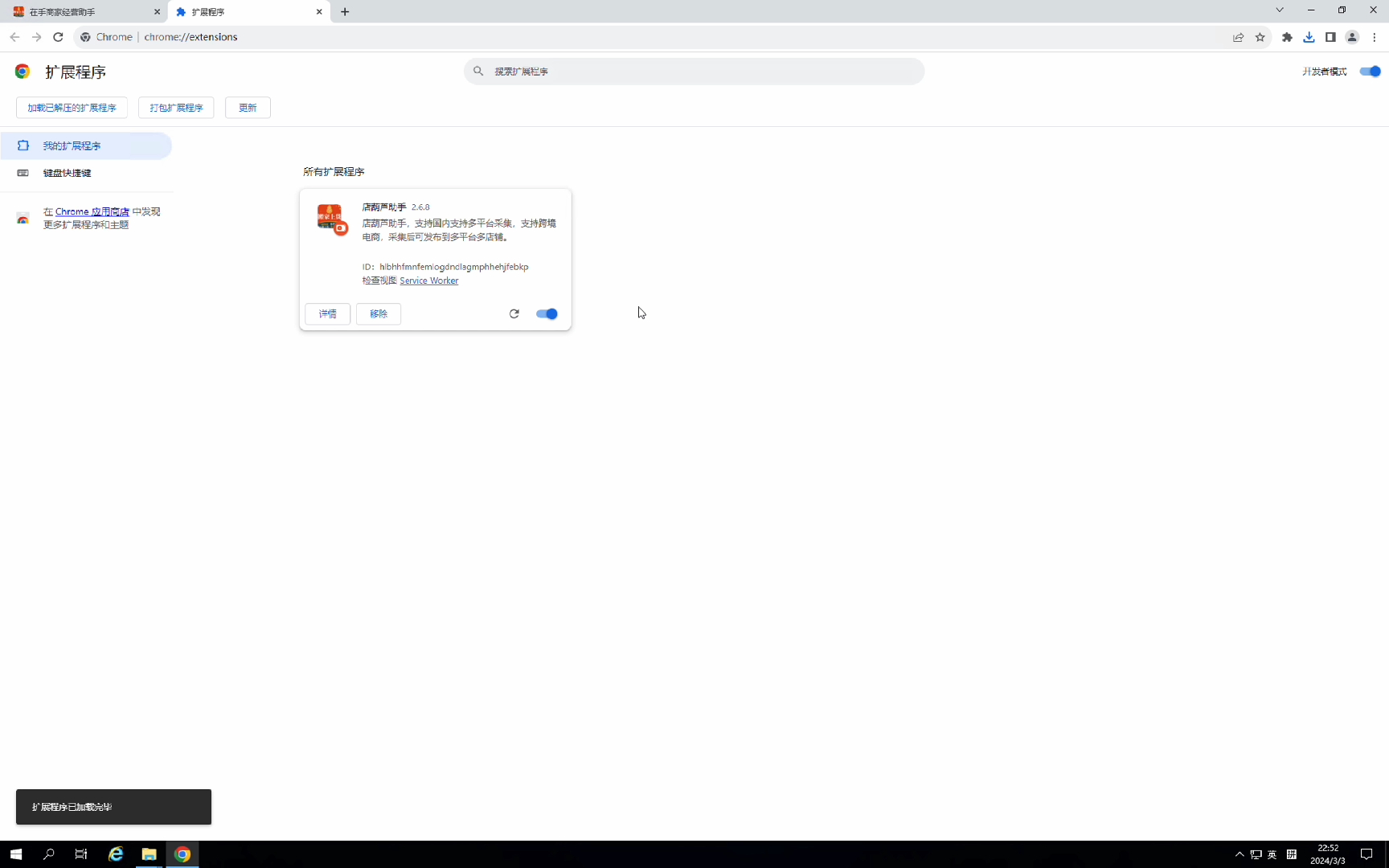1389x868 pixels.
Task: Click the browser forward arrow
Action: [x=36, y=37]
